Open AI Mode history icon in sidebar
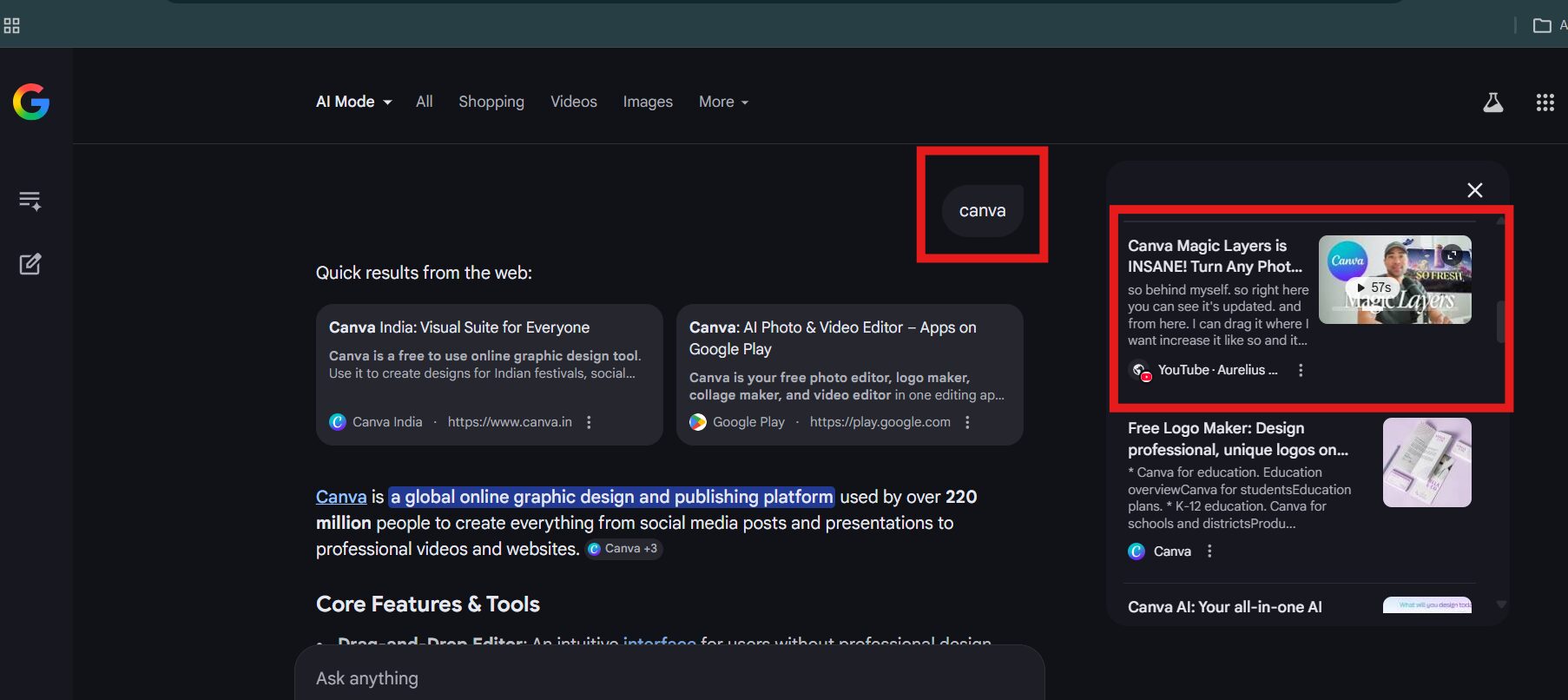The image size is (1568, 700). [x=30, y=201]
